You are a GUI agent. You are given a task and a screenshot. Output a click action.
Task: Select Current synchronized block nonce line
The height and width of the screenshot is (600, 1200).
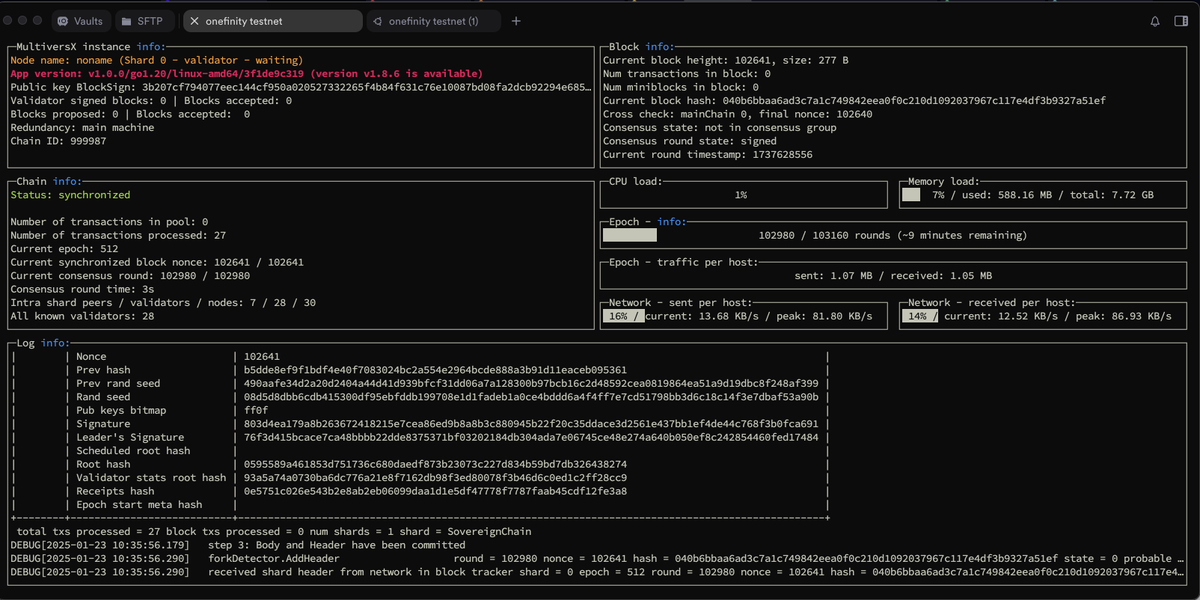pos(157,262)
